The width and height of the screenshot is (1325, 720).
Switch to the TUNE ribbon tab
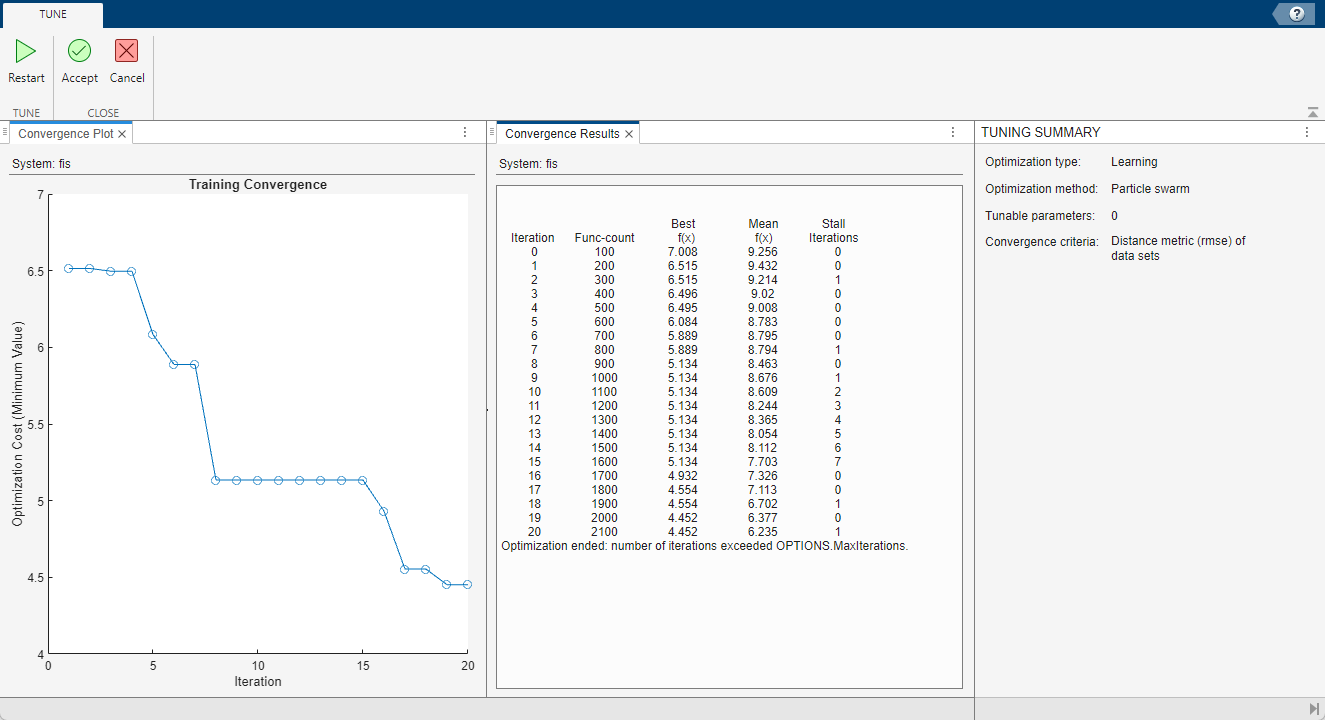tap(52, 14)
